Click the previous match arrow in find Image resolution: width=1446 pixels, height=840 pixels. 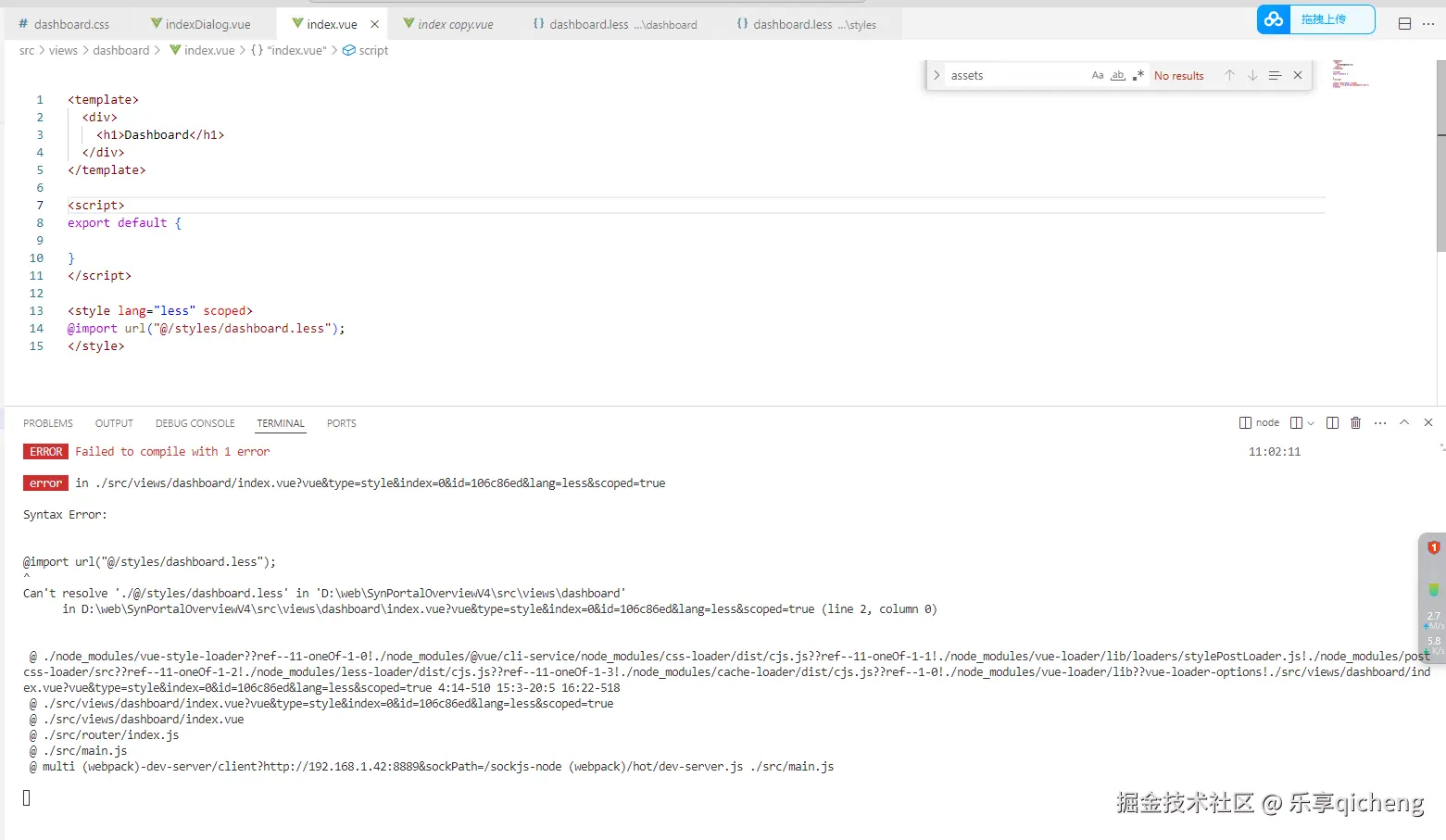point(1229,76)
